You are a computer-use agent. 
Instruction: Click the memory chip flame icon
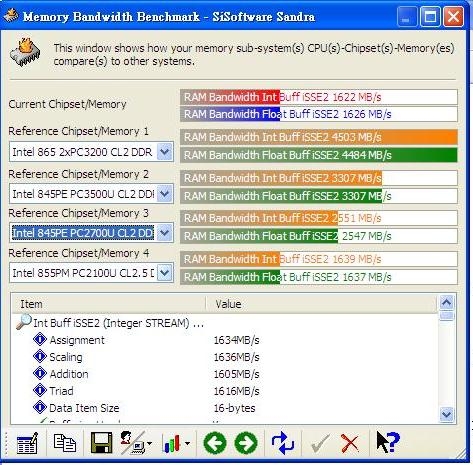click(25, 52)
